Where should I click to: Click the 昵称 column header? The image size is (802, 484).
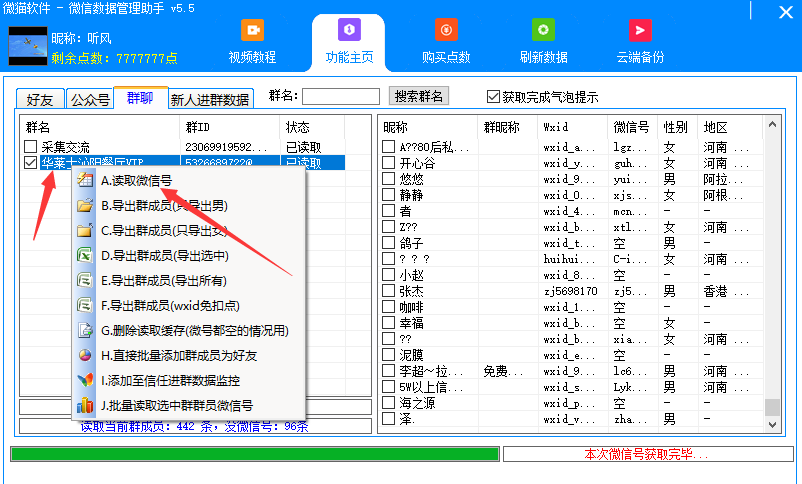point(429,127)
